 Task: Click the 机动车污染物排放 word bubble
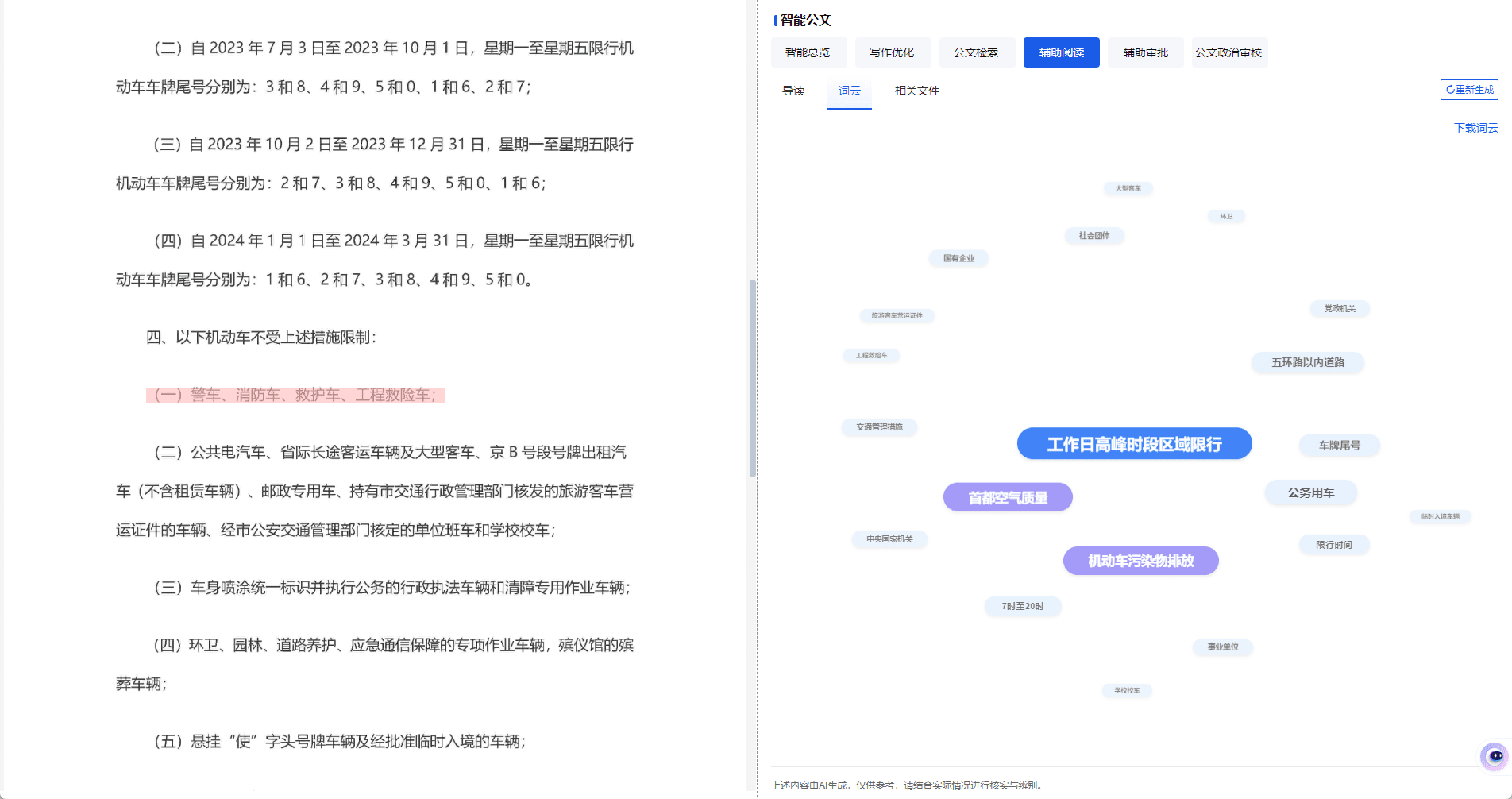click(x=1141, y=561)
